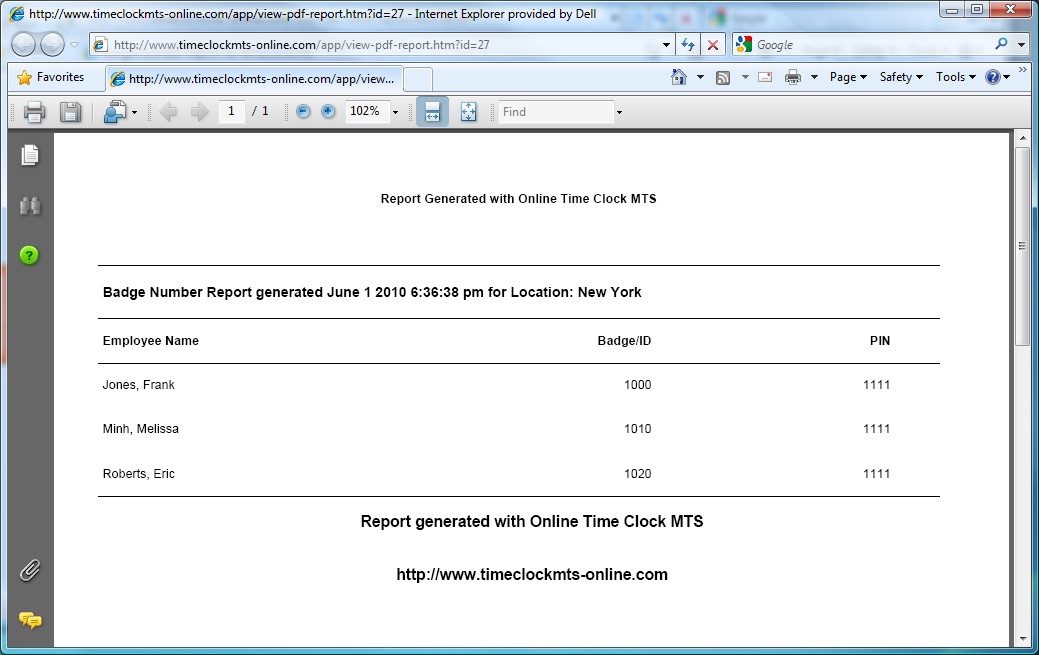Open a new blank tab

418,80
